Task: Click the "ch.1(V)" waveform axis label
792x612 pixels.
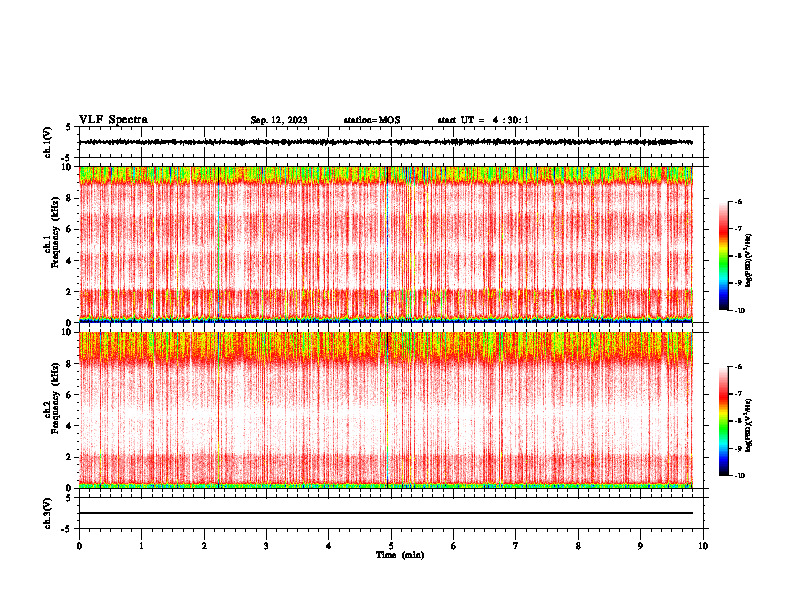Action: click(x=48, y=142)
